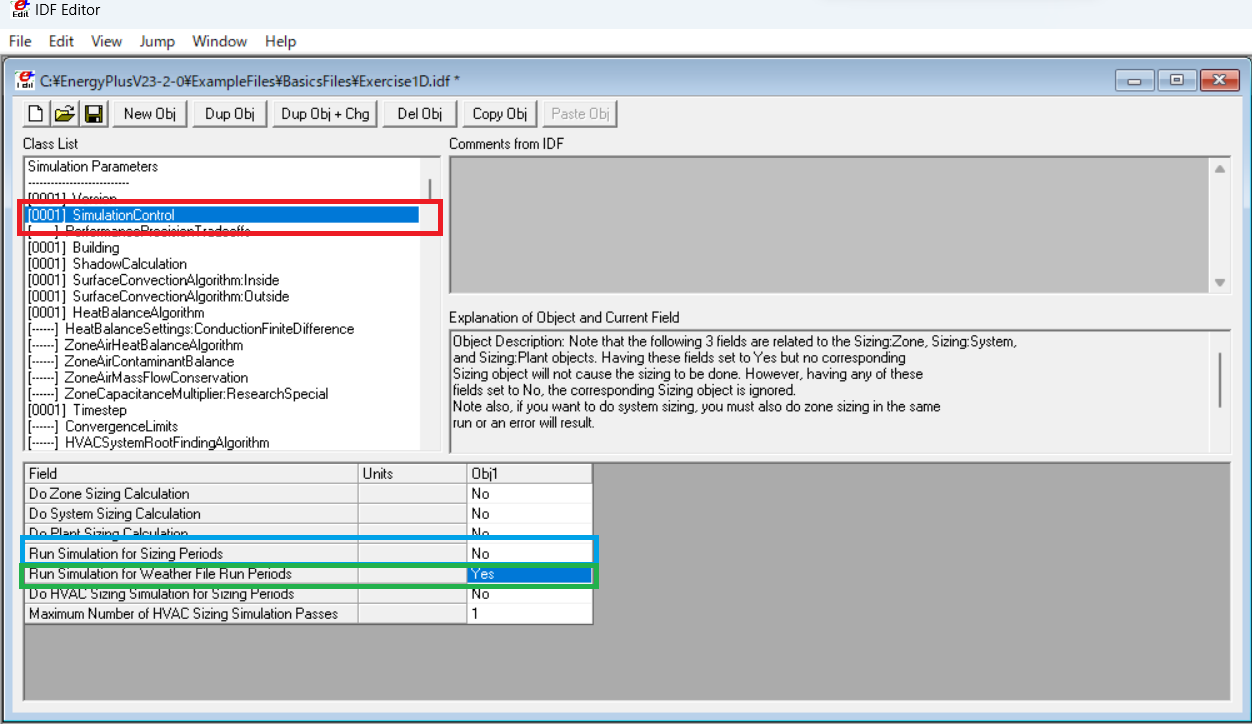Open Do Zone Sizing Calculation value cell

click(529, 494)
